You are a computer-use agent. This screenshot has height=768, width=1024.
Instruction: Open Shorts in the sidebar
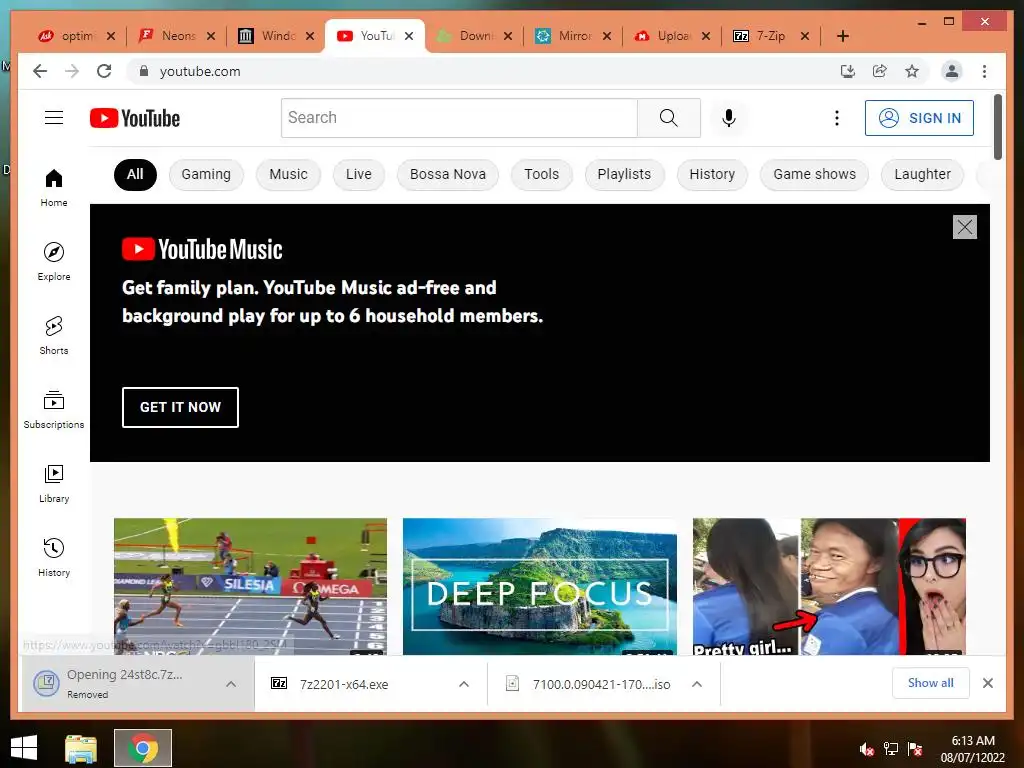(54, 336)
